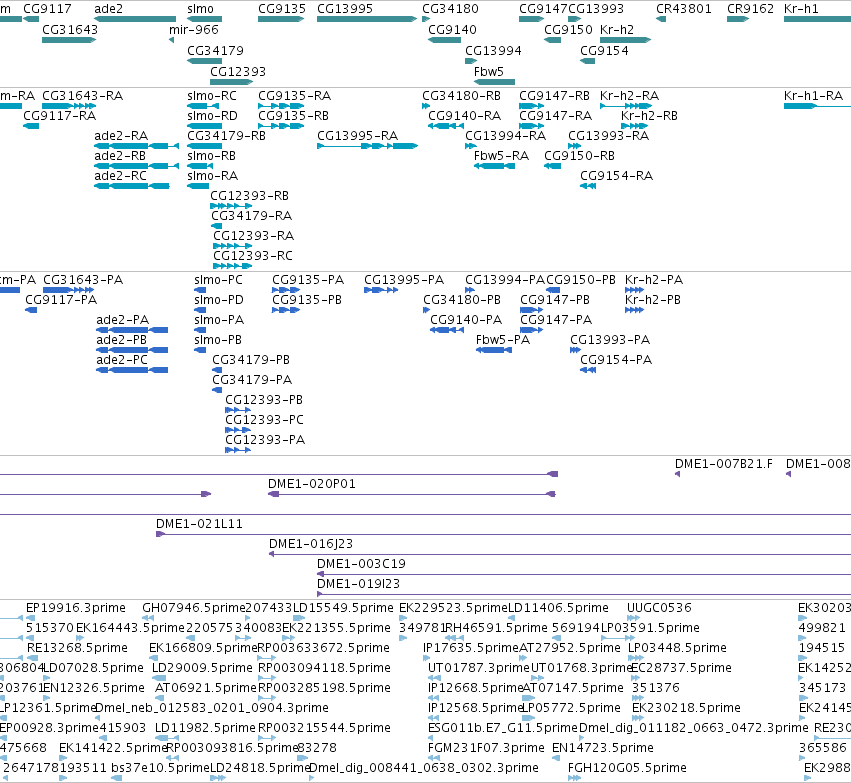Click the Kr-h2-PA protein label
The width and height of the screenshot is (851, 783).
654,280
